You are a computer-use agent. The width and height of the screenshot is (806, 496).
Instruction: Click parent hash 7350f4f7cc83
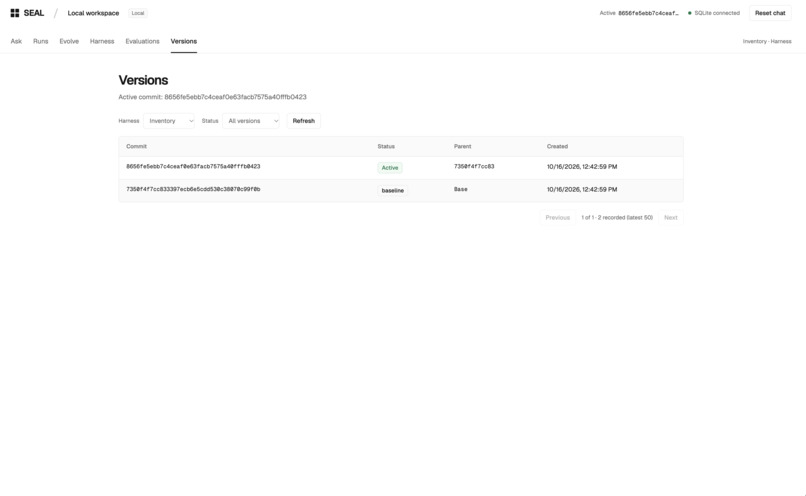(474, 167)
